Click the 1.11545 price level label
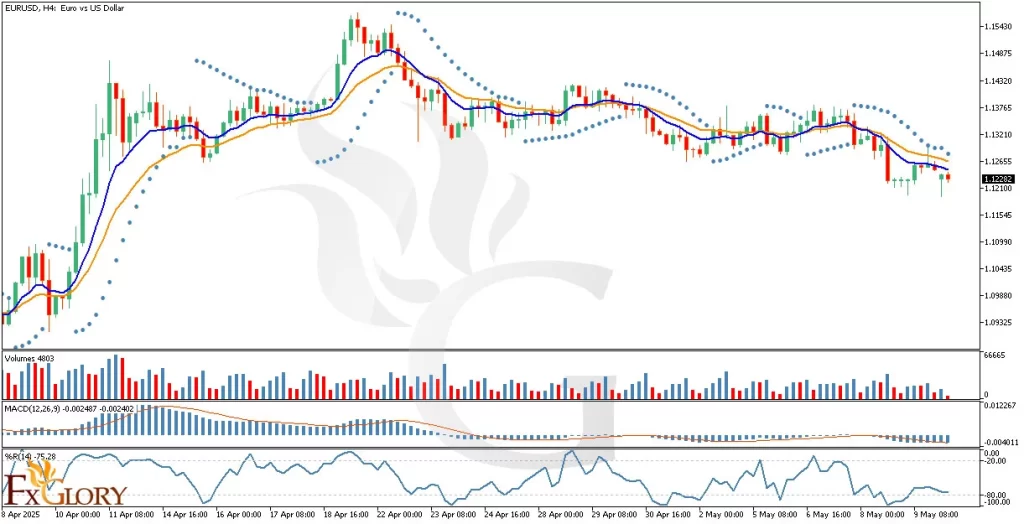1024x524 pixels. [999, 215]
